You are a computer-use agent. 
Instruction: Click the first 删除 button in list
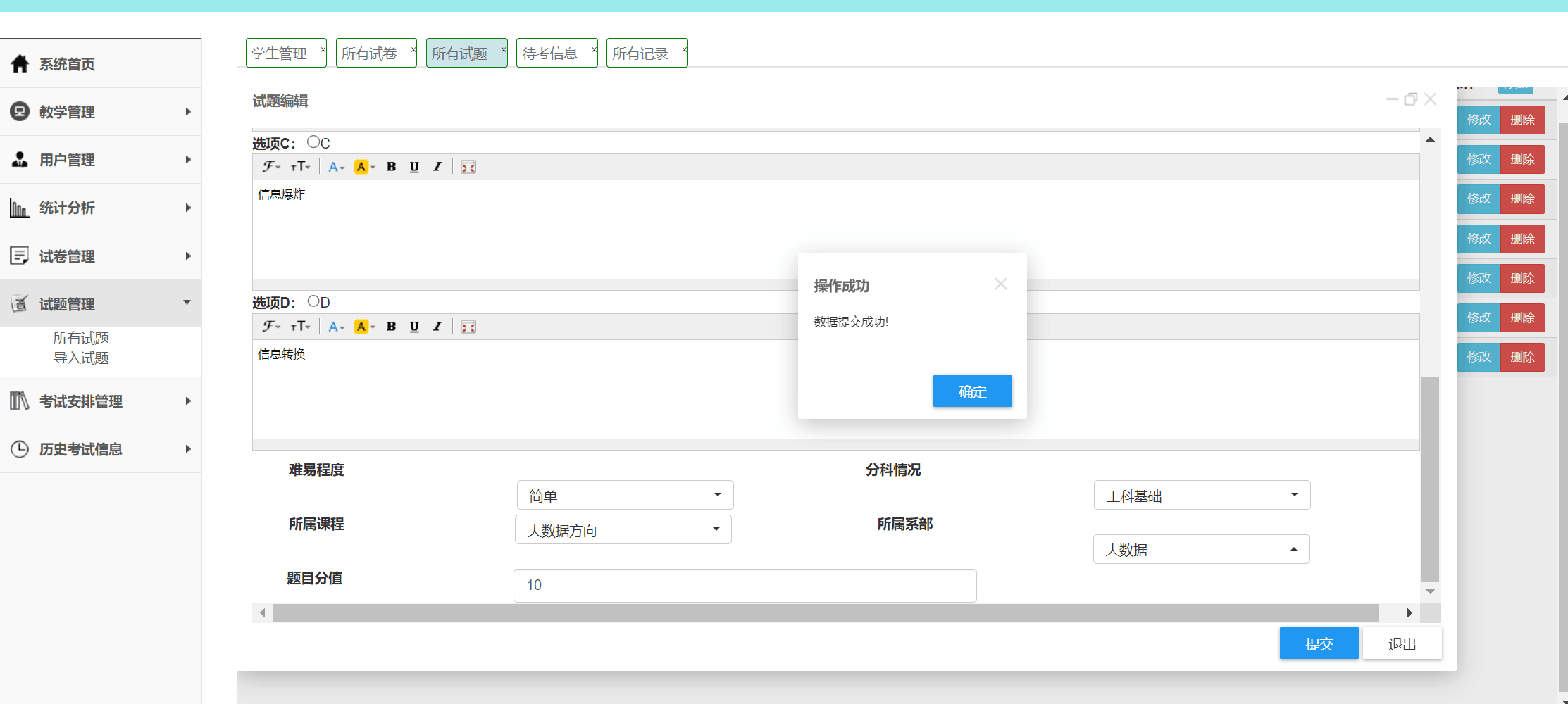tap(1523, 120)
